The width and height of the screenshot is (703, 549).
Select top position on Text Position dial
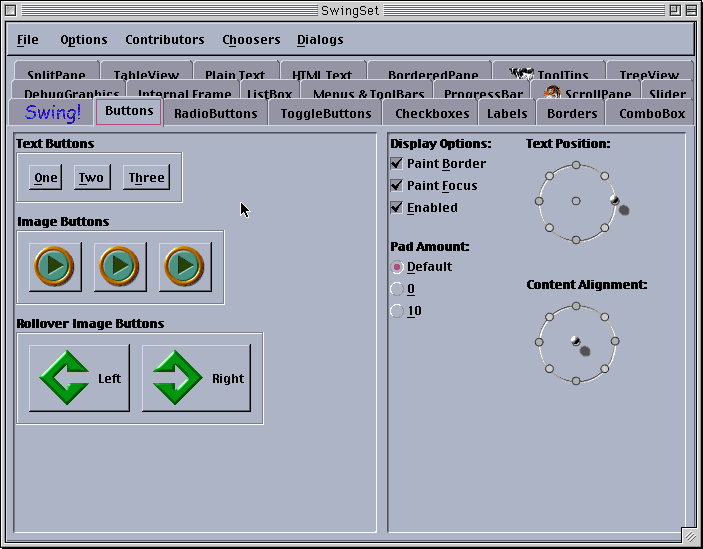pos(577,164)
